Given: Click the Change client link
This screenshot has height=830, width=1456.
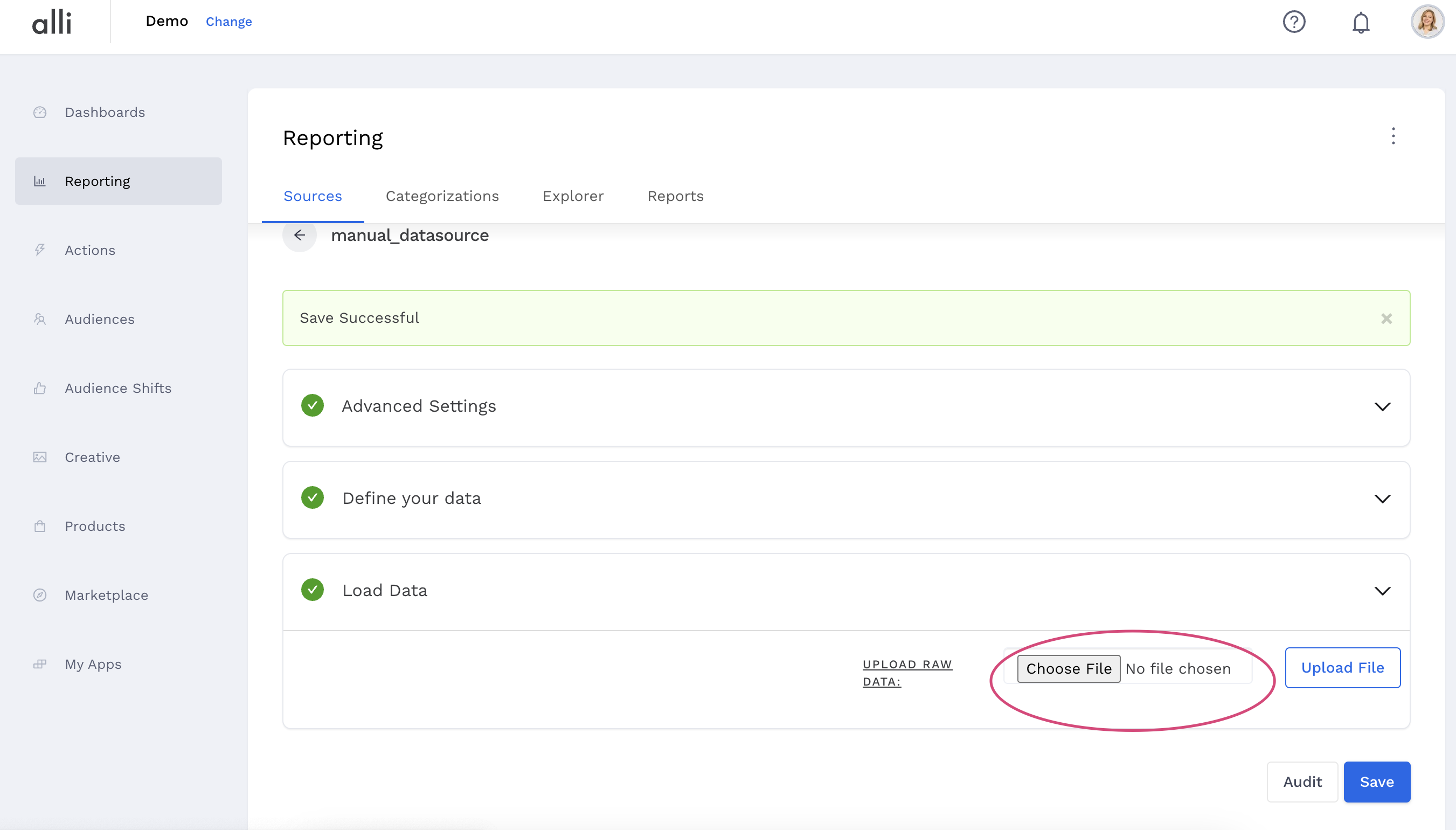Looking at the screenshot, I should pos(228,22).
